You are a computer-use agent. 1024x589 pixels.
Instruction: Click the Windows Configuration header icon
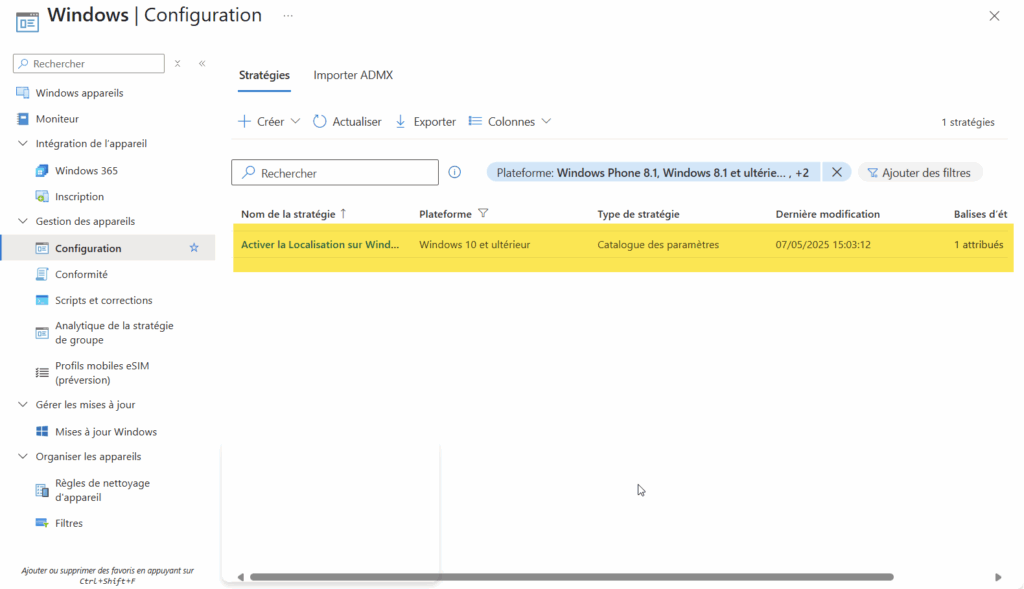coord(27,22)
